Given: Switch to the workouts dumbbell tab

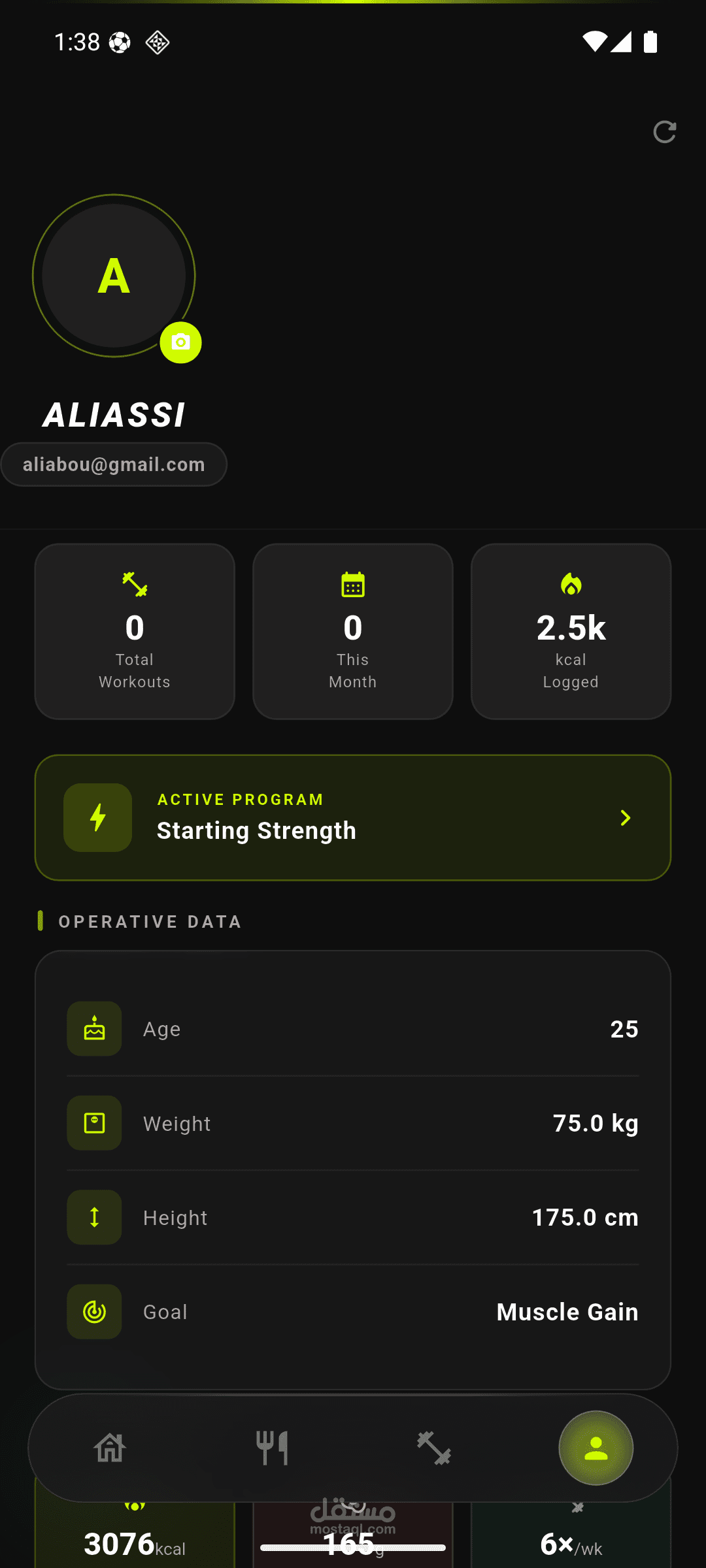Looking at the screenshot, I should pyautogui.click(x=434, y=1448).
